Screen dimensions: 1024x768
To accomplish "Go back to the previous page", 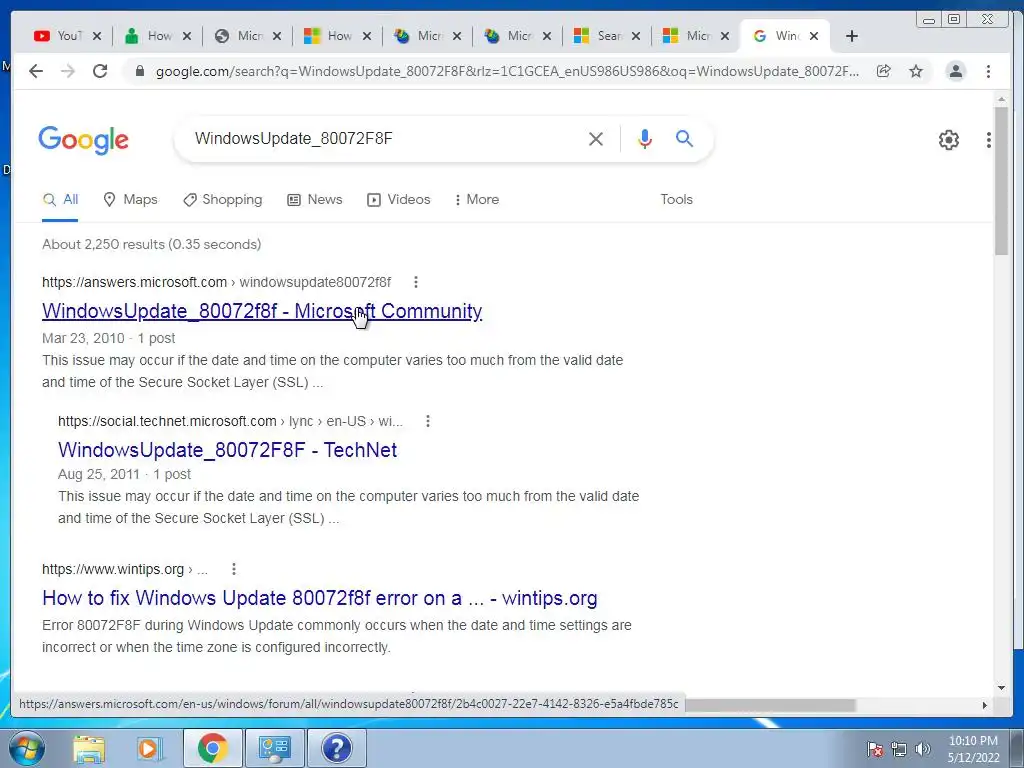I will (x=36, y=71).
